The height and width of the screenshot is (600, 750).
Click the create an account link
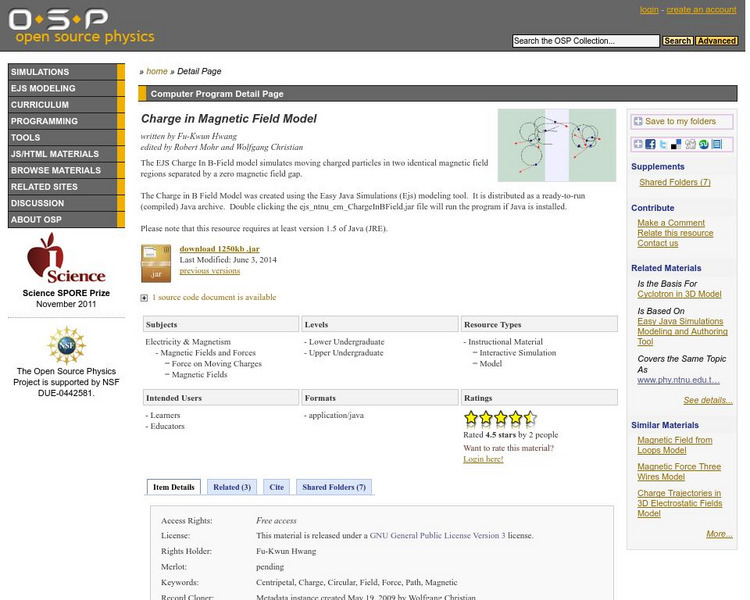click(701, 10)
